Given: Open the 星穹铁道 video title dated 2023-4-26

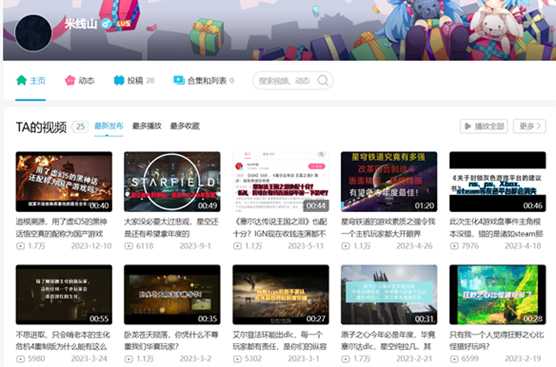Looking at the screenshot, I should click(388, 228).
